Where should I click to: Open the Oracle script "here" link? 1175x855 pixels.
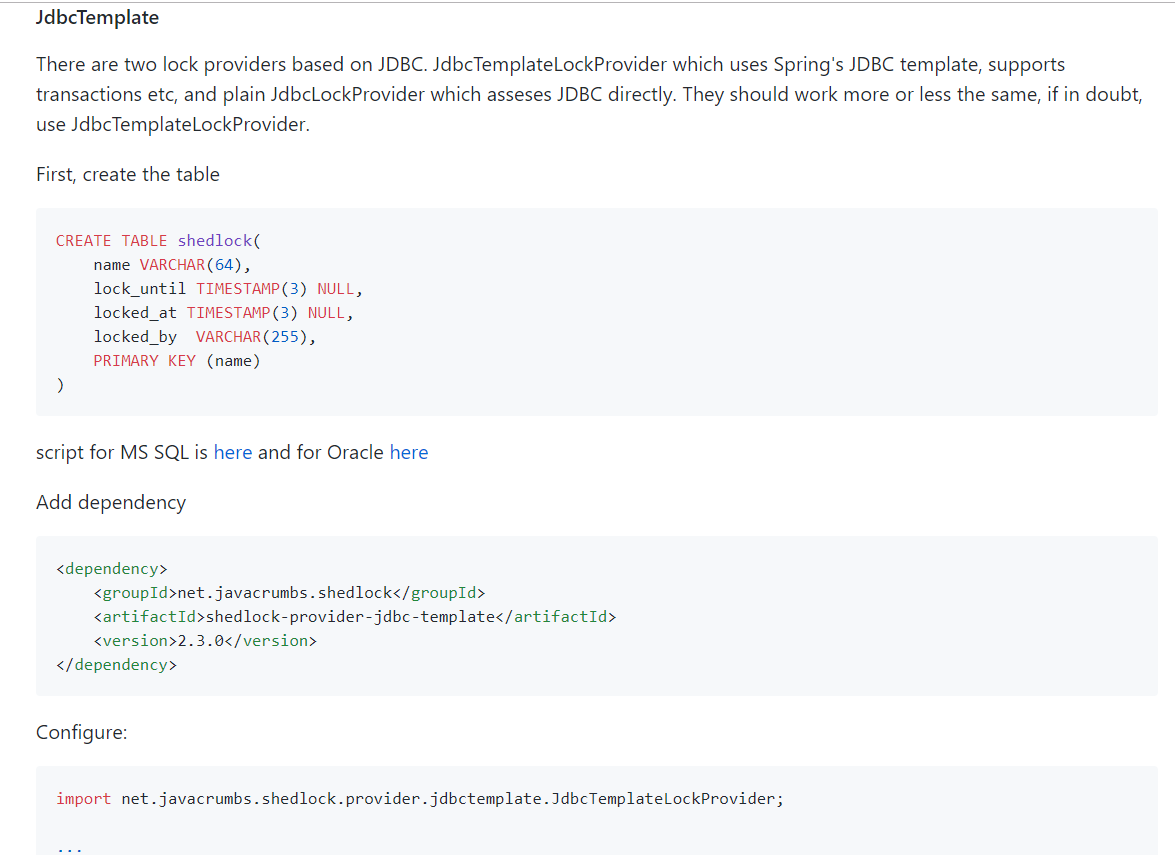click(x=408, y=452)
